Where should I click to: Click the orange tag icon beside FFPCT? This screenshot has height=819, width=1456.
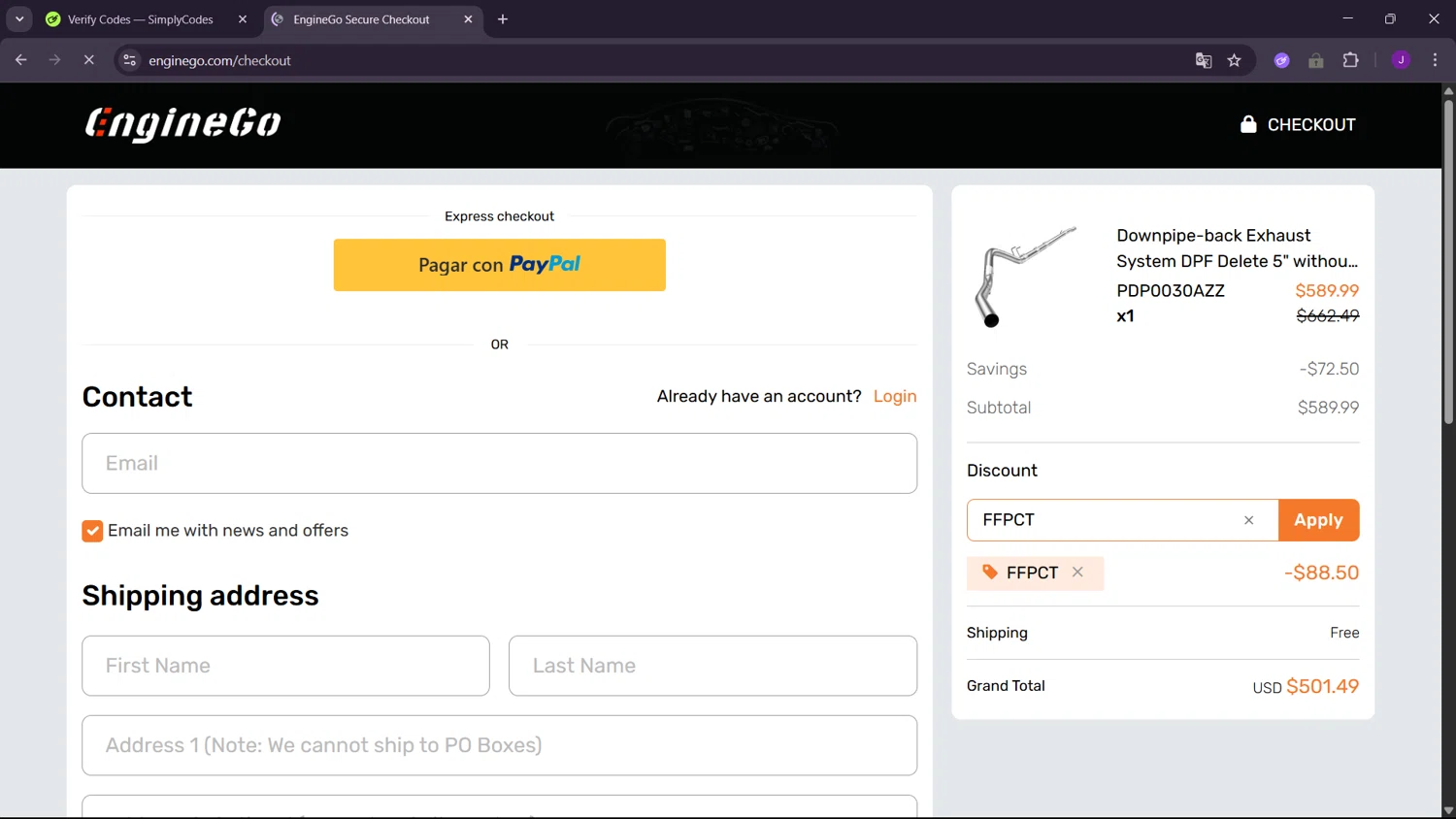tap(990, 573)
